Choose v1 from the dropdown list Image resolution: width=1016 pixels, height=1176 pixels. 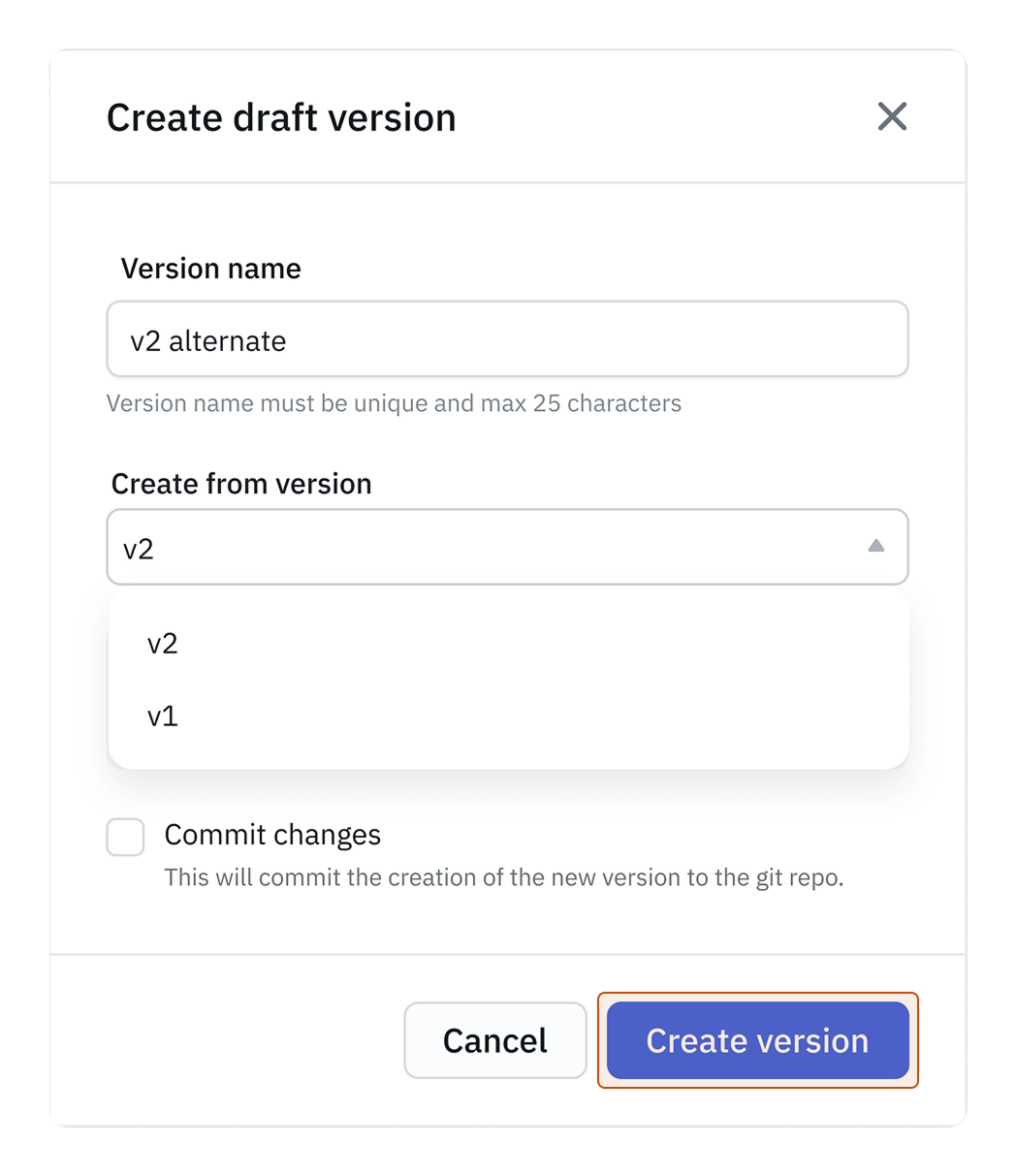tap(163, 716)
